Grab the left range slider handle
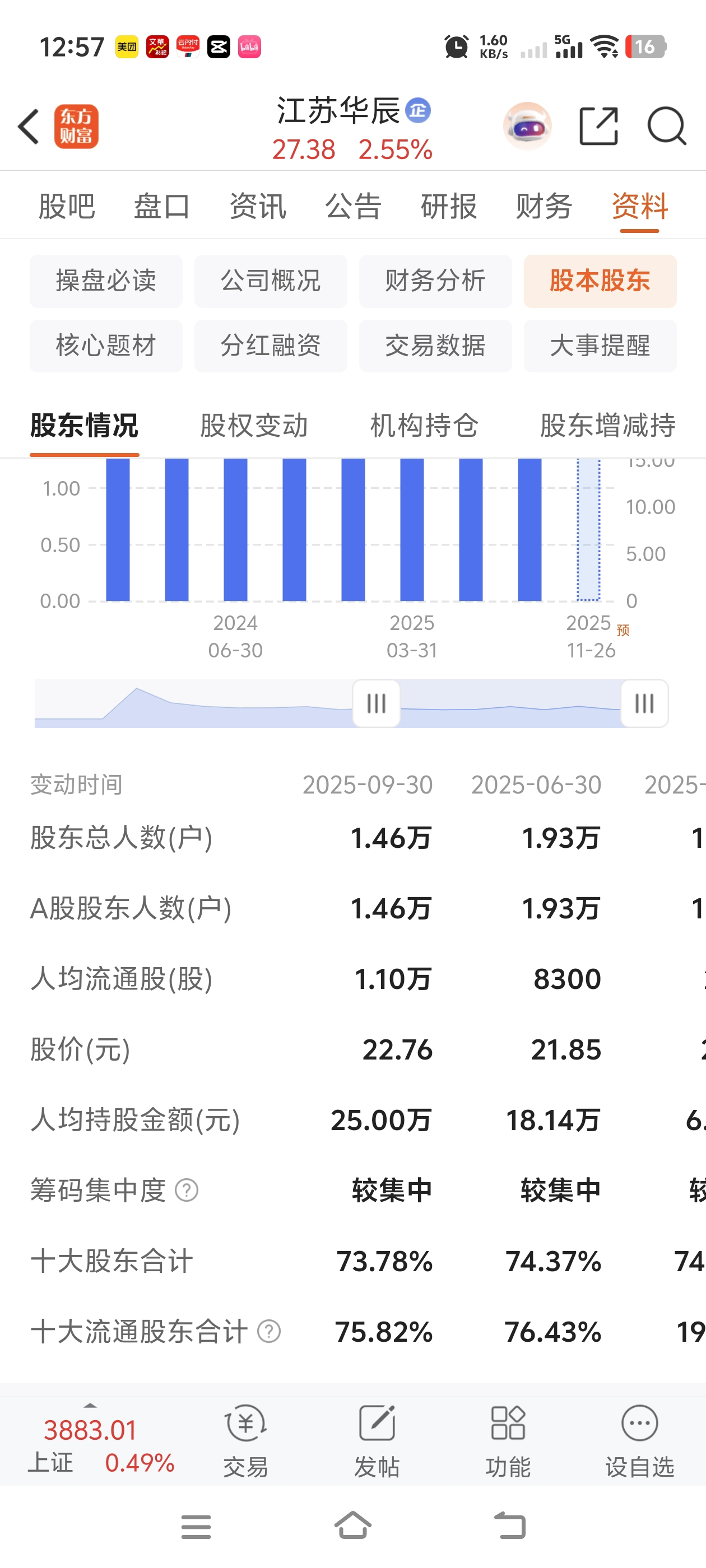The height and width of the screenshot is (1568, 706). (x=377, y=704)
